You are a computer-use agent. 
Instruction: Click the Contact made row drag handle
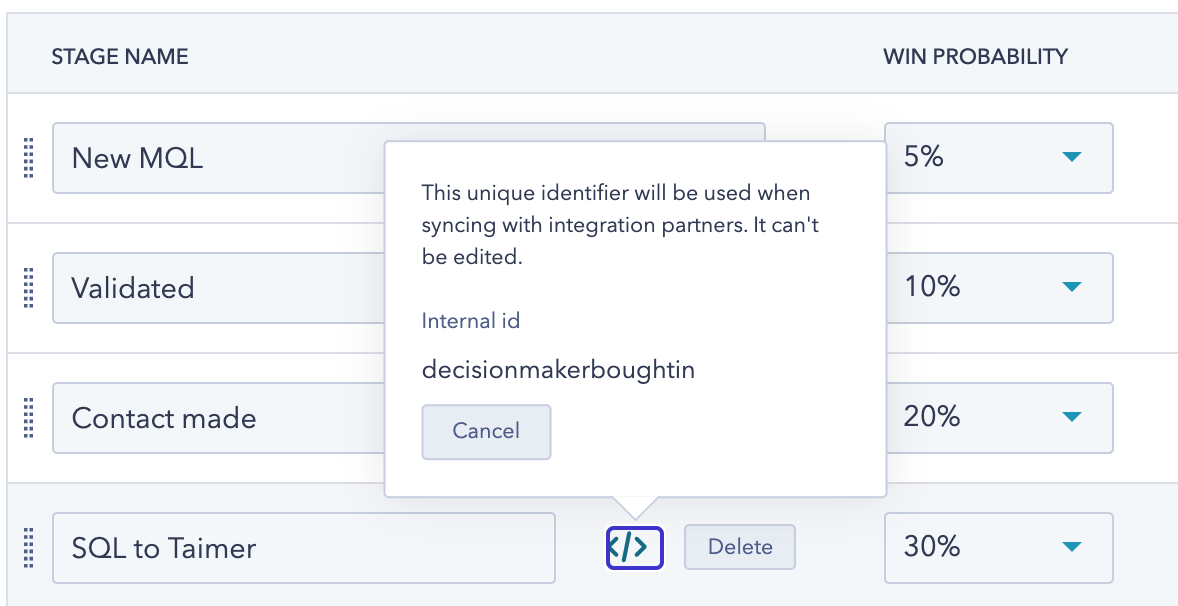29,418
